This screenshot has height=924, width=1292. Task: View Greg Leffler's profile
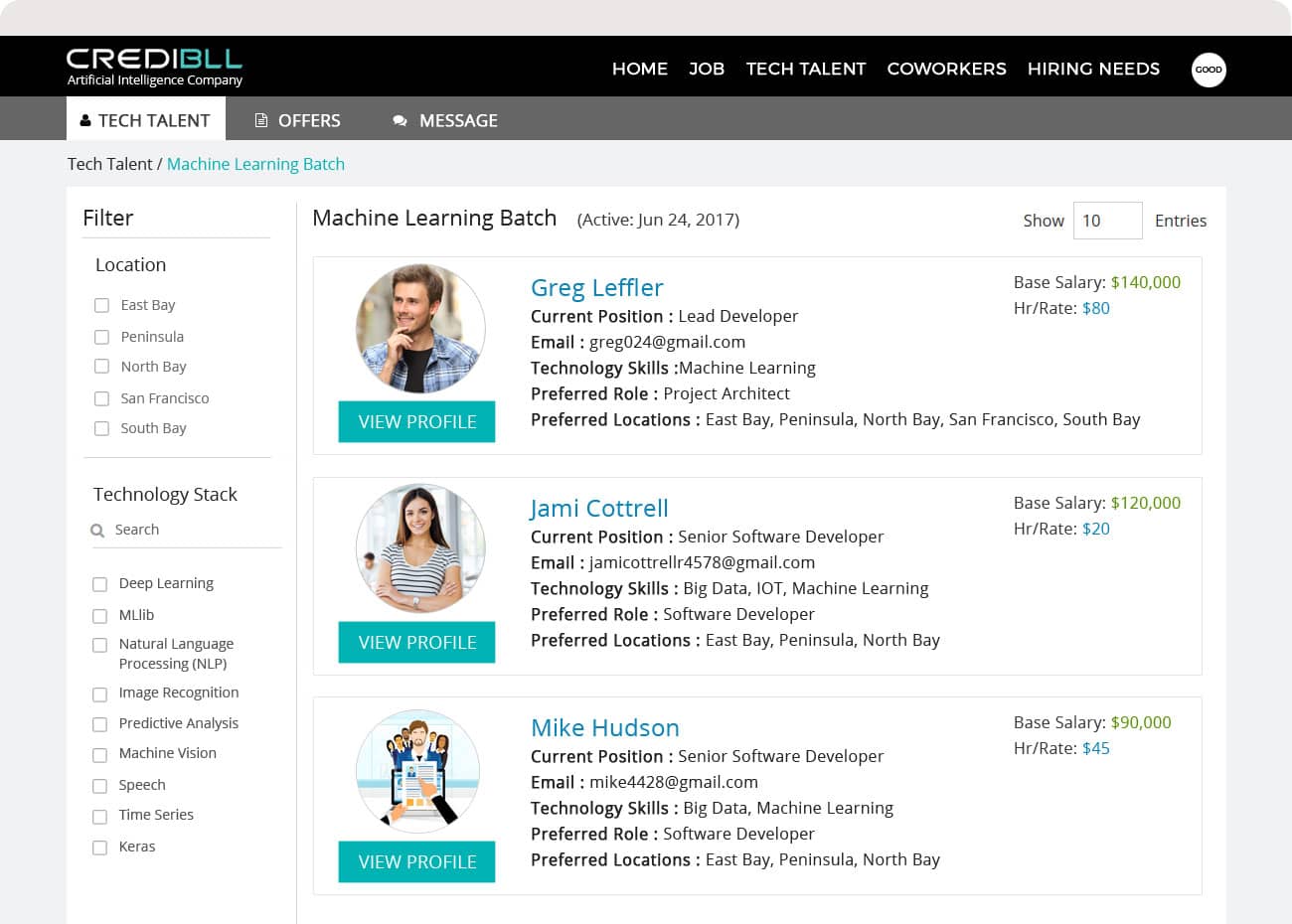(416, 421)
